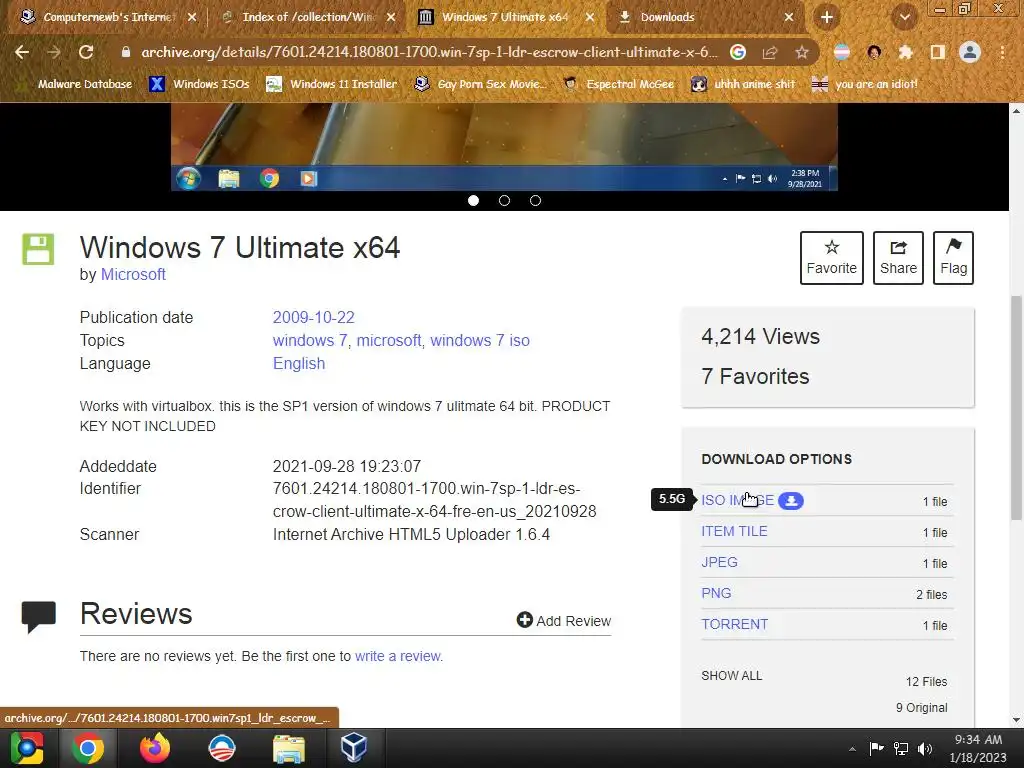1024x768 pixels.
Task: Open Chrome three-dot menu
Action: pos(1002,52)
